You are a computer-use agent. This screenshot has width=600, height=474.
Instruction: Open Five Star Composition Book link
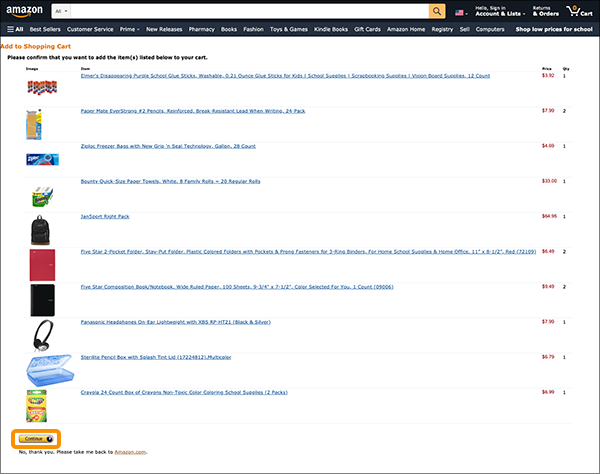pos(237,287)
